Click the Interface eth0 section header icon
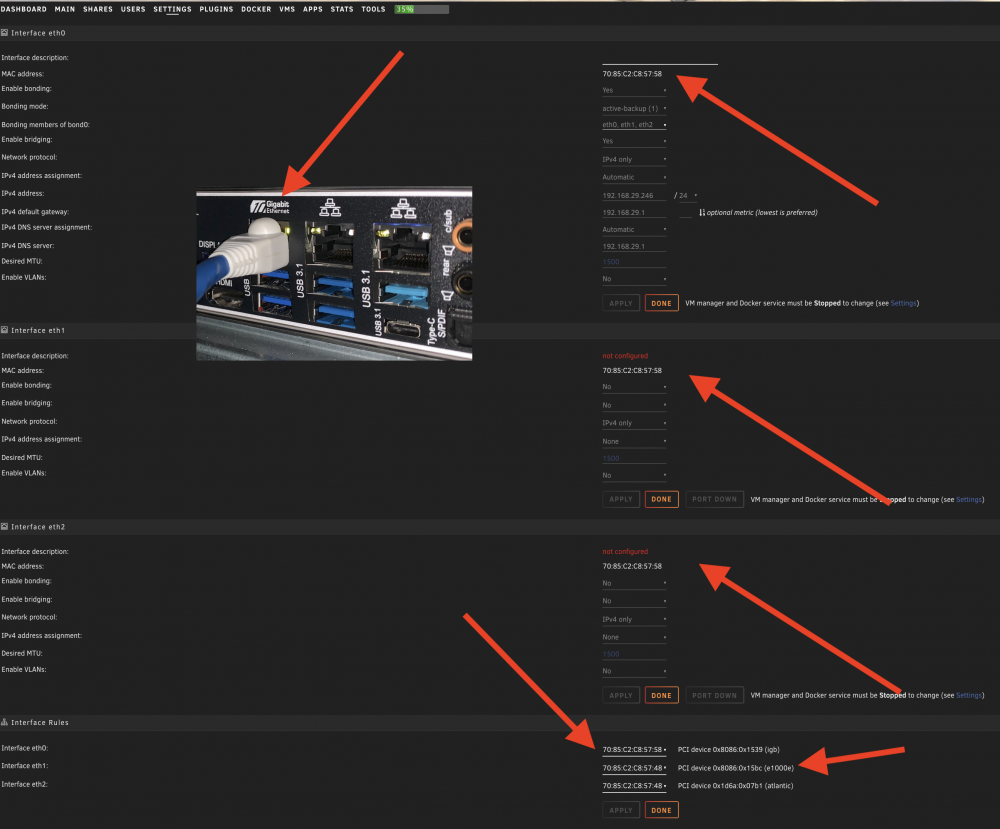This screenshot has width=1000, height=829. tap(4, 33)
